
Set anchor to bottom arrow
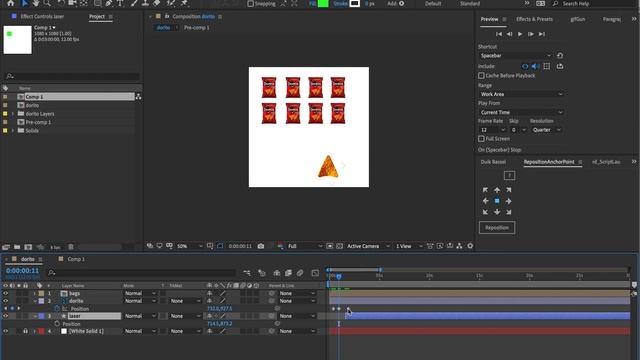point(497,212)
